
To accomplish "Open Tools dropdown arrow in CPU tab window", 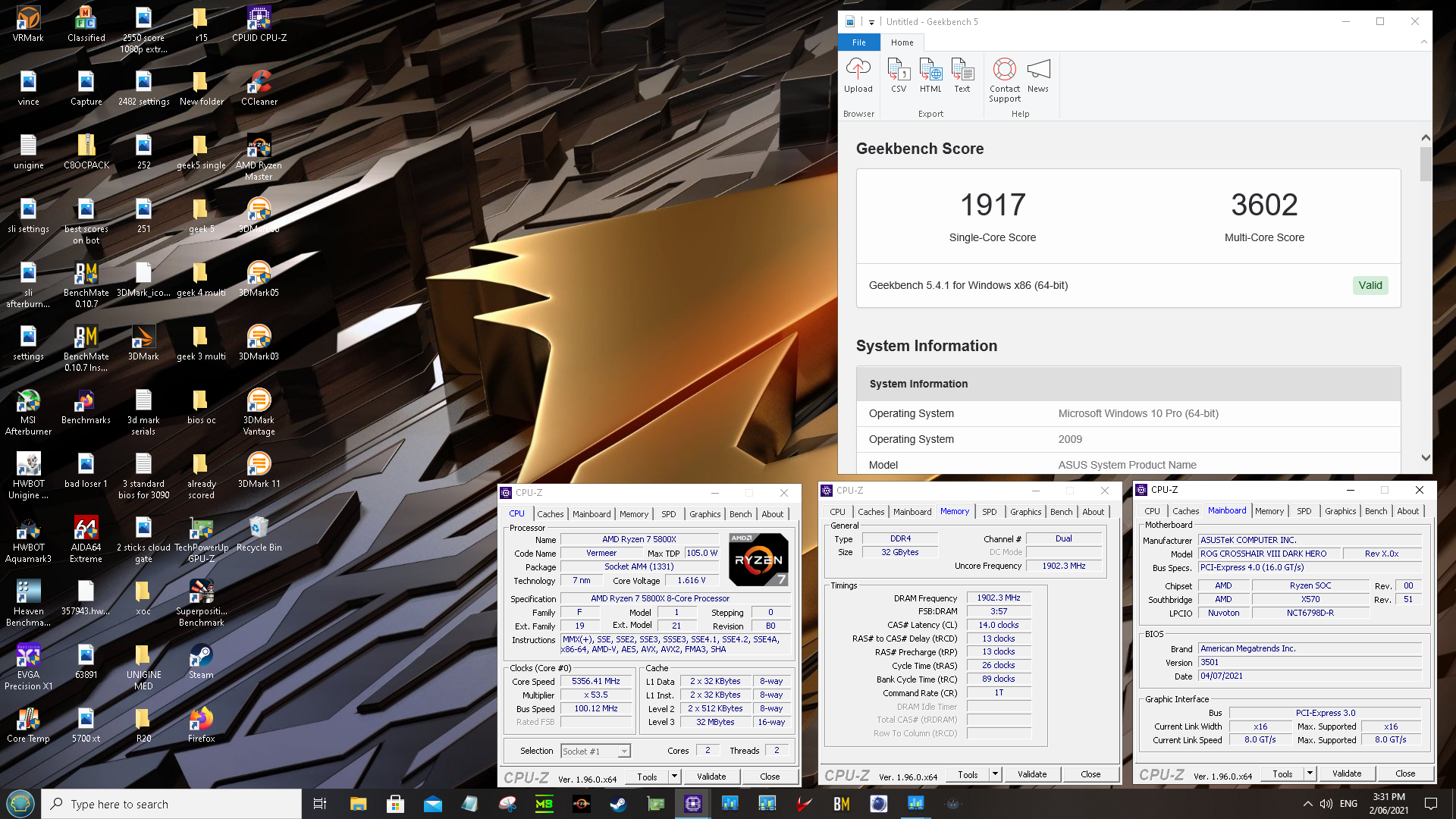I will (x=674, y=777).
